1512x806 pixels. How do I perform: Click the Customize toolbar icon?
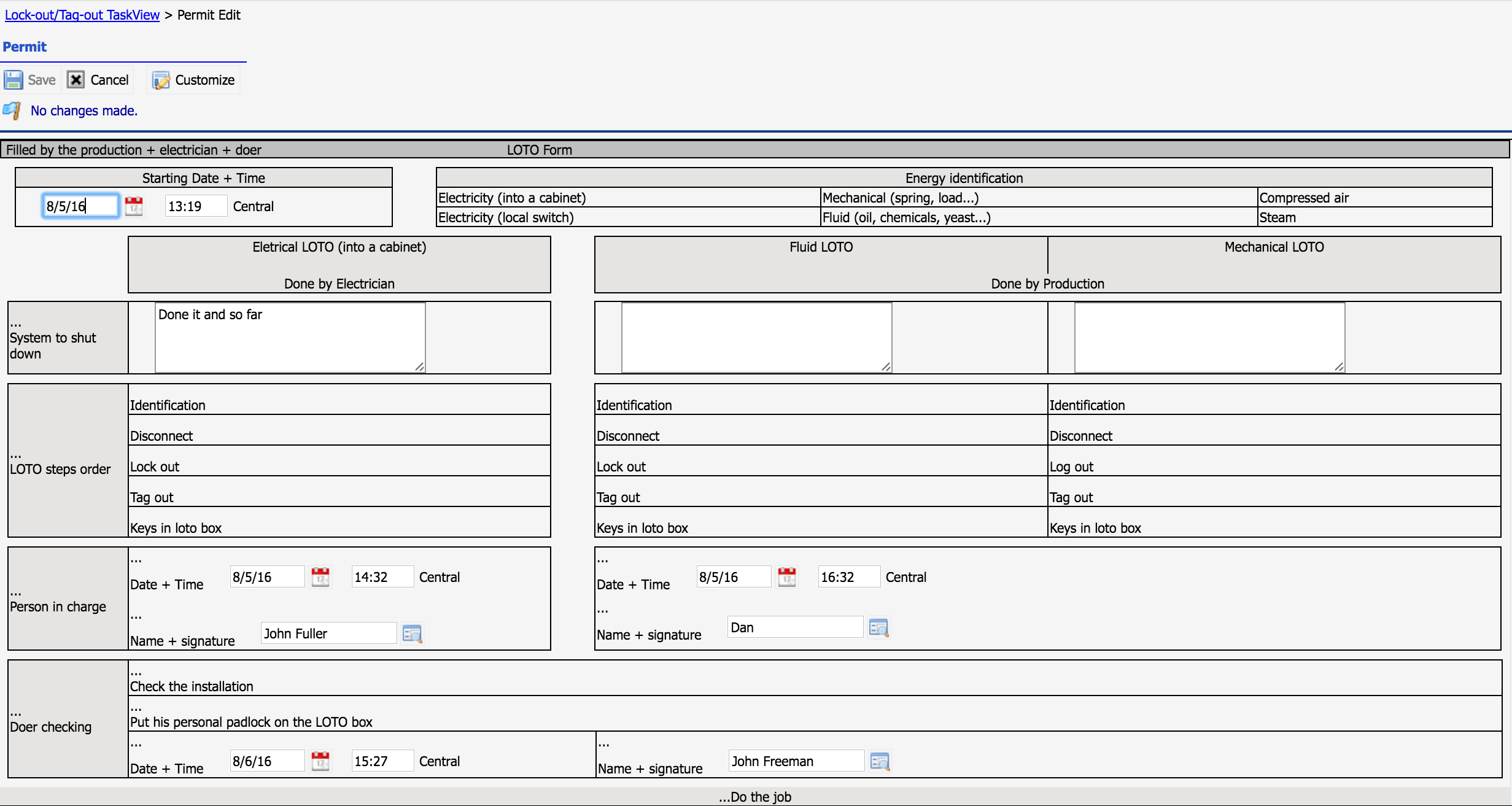161,80
